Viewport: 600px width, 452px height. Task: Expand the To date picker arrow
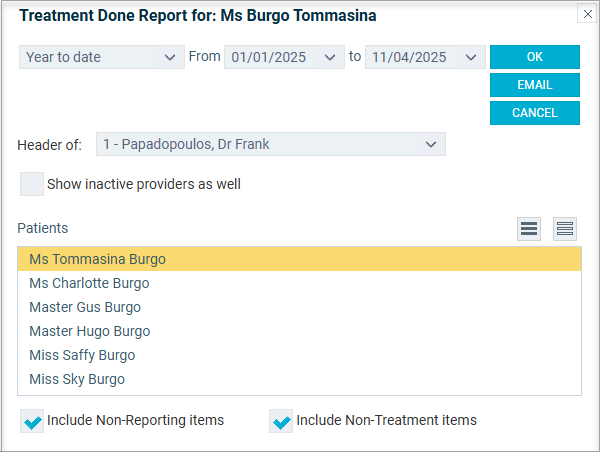pyautogui.click(x=471, y=57)
